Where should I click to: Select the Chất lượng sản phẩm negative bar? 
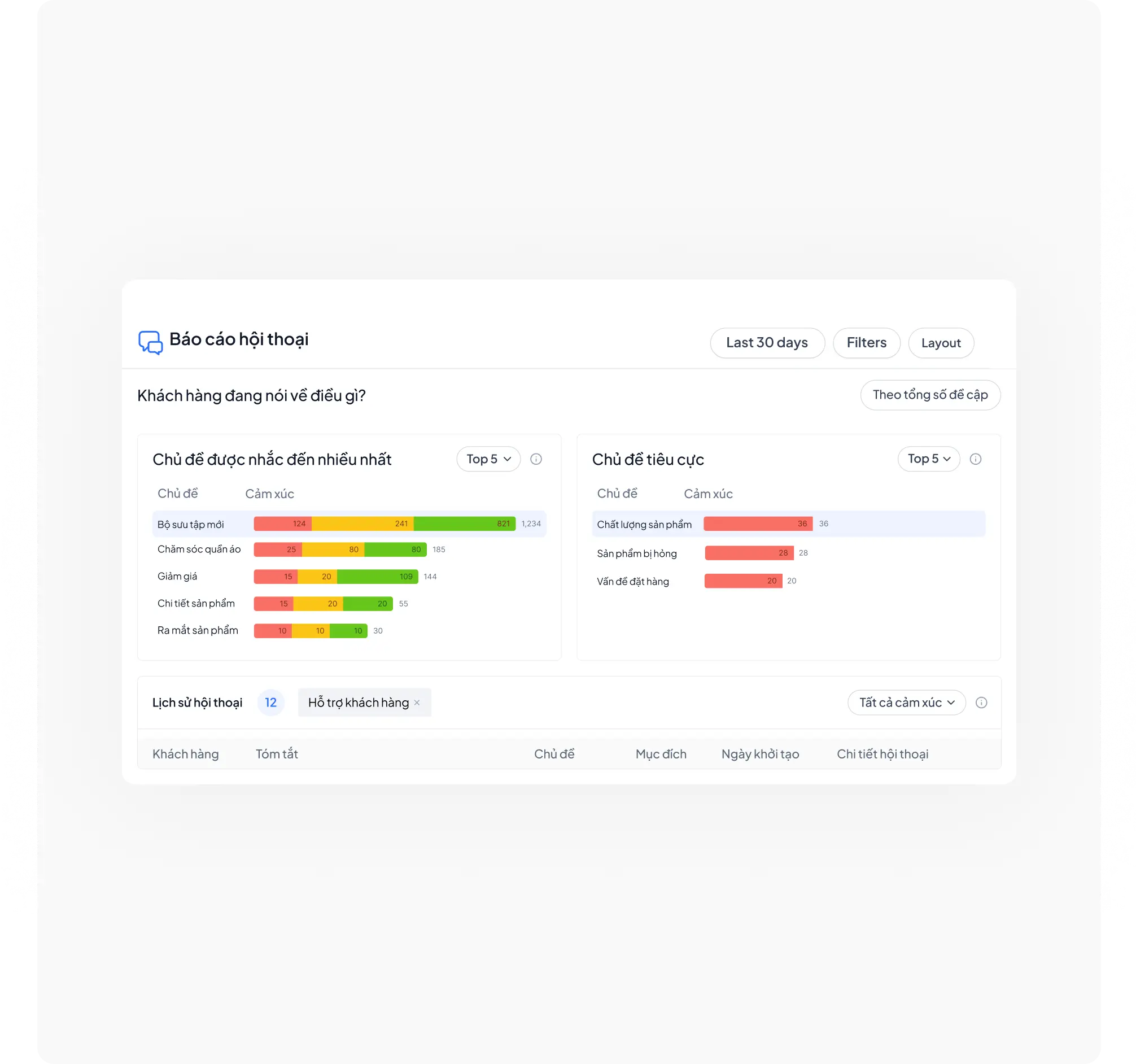click(757, 524)
